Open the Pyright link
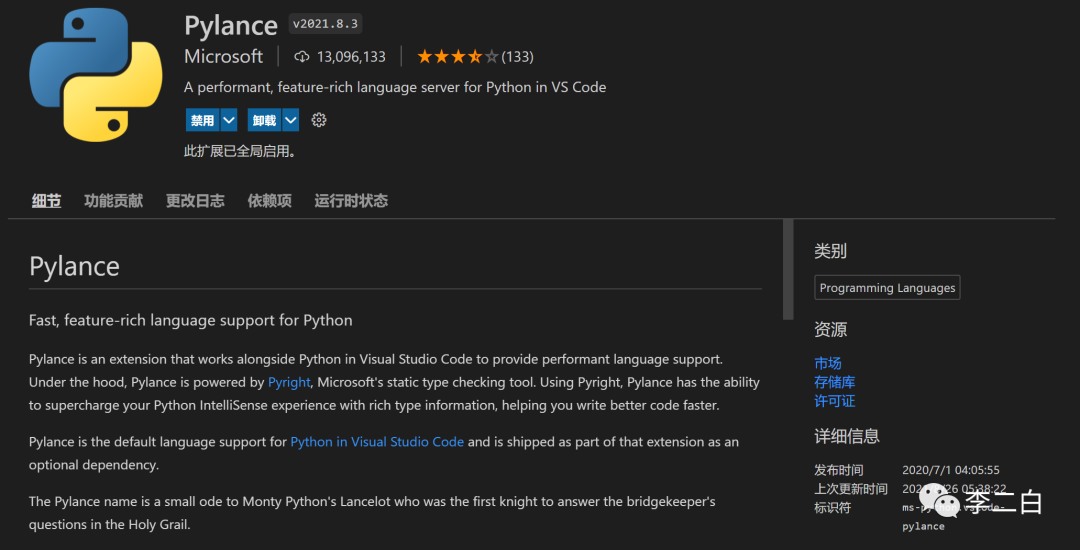The image size is (1080, 550). 290,382
